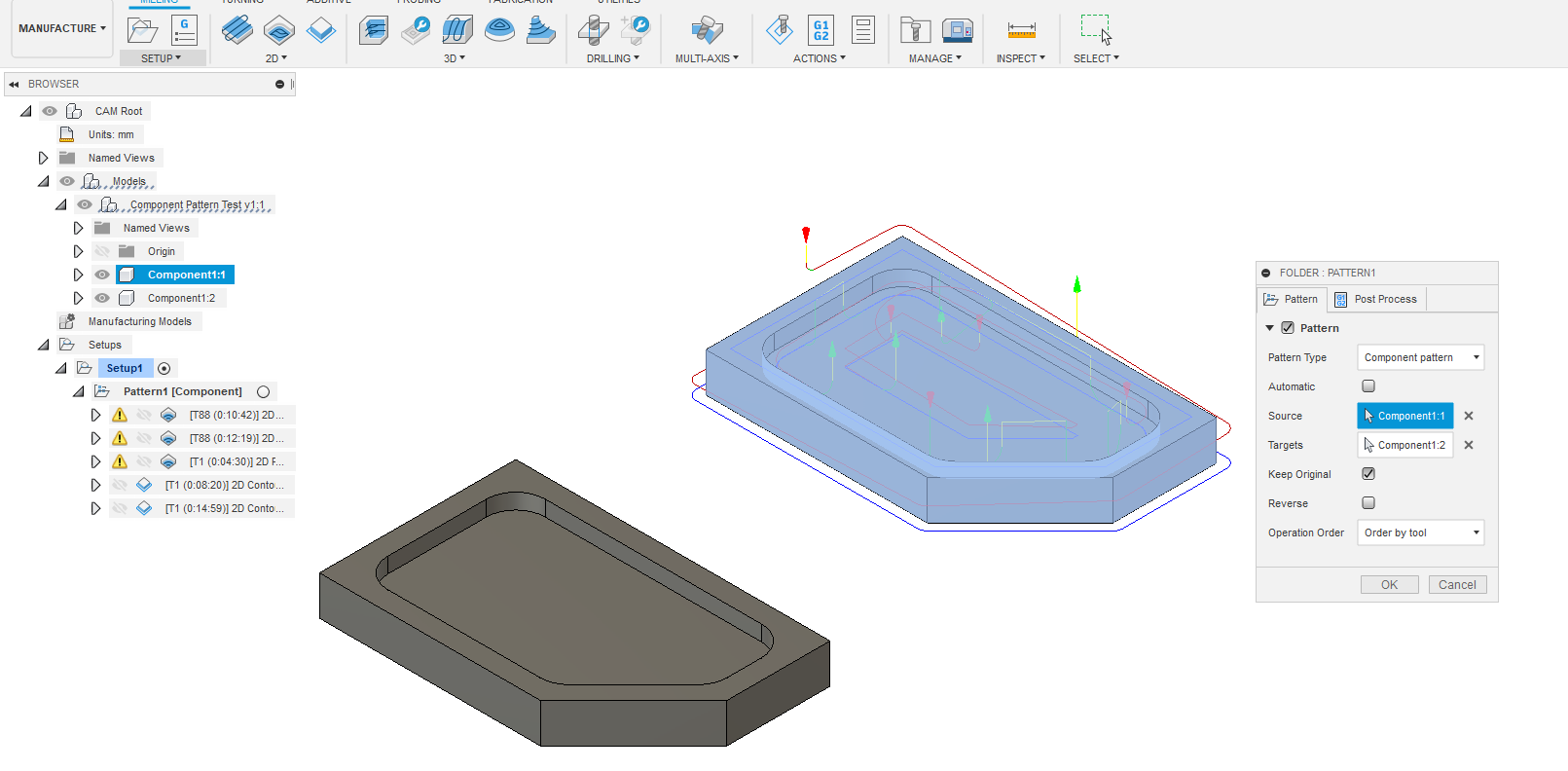
Task: Click the Simulate icon under Actions
Action: (779, 30)
